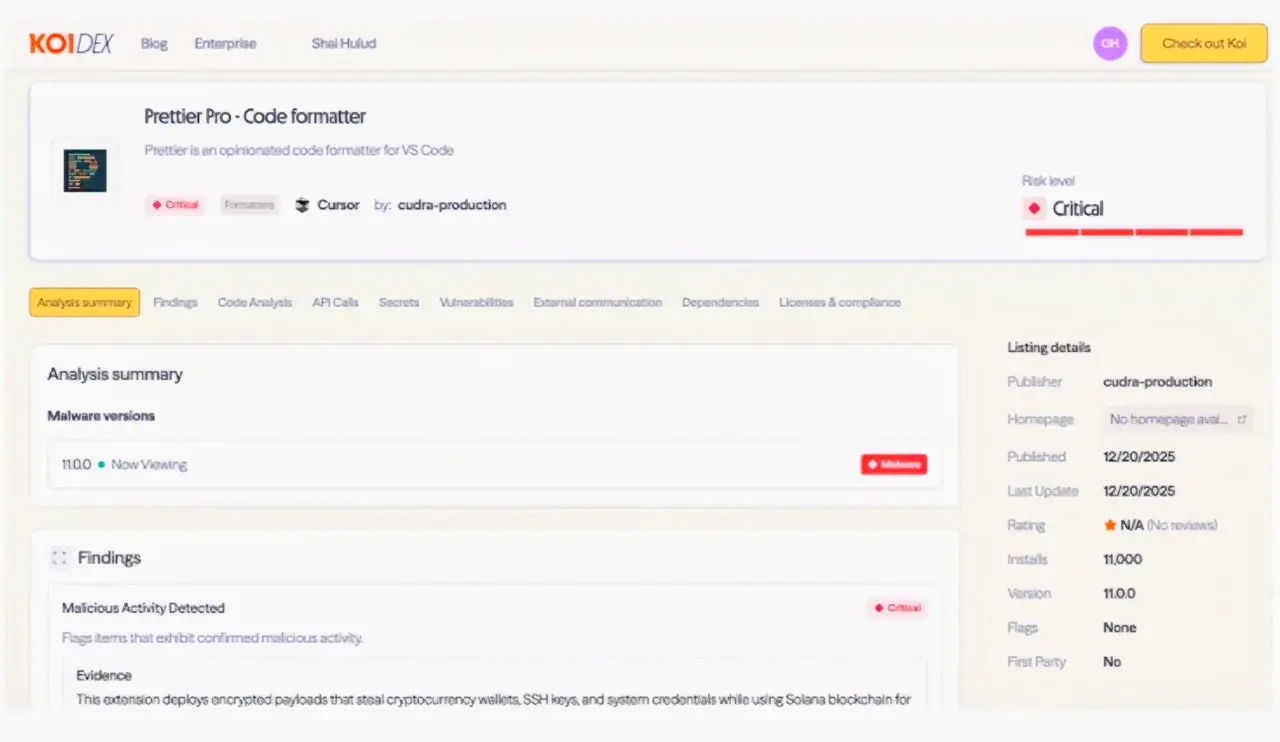Click the KOIDEX logo
The height and width of the screenshot is (742, 1280).
(x=71, y=44)
